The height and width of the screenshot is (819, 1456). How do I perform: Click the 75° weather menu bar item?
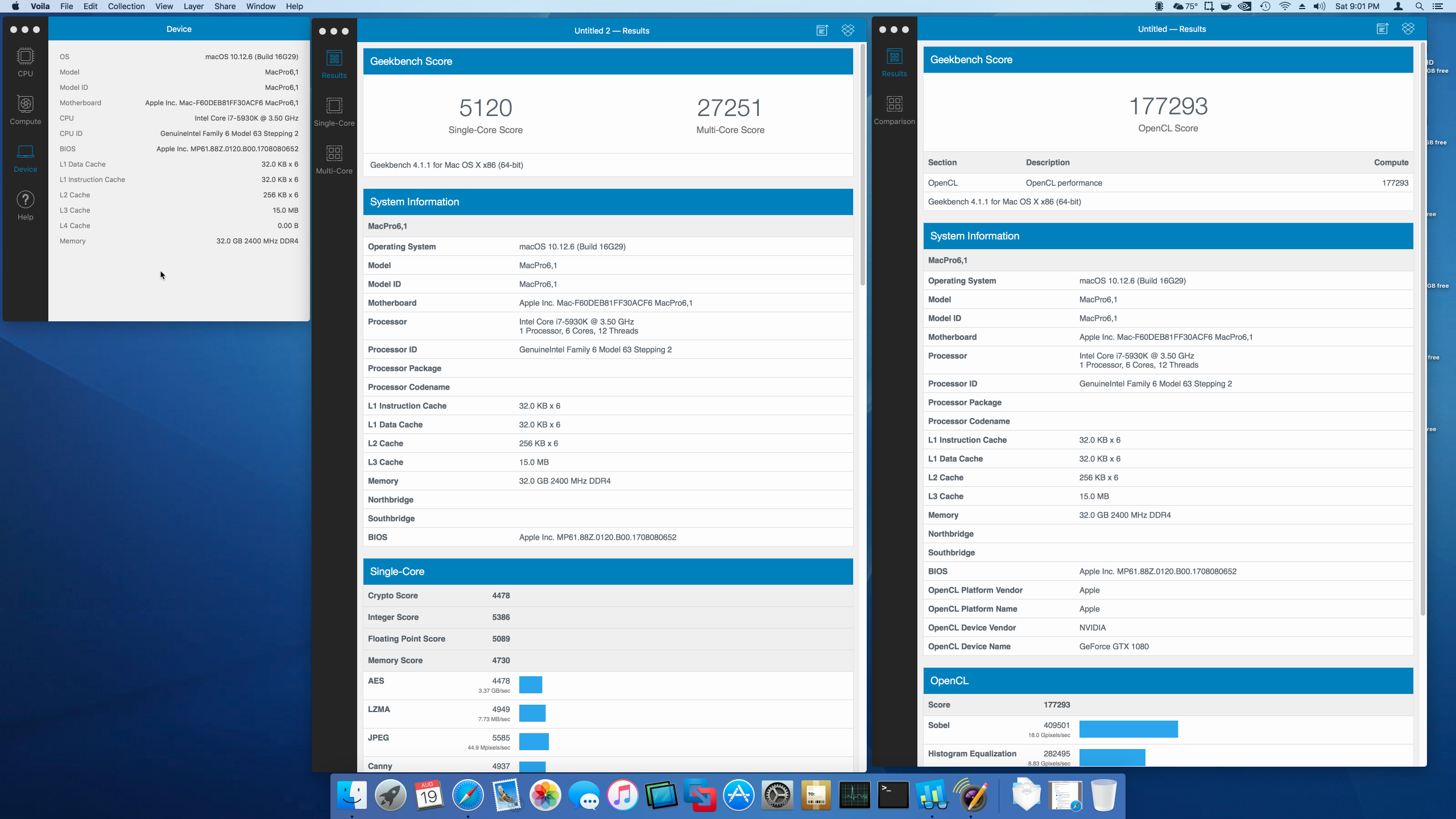pos(1185,6)
